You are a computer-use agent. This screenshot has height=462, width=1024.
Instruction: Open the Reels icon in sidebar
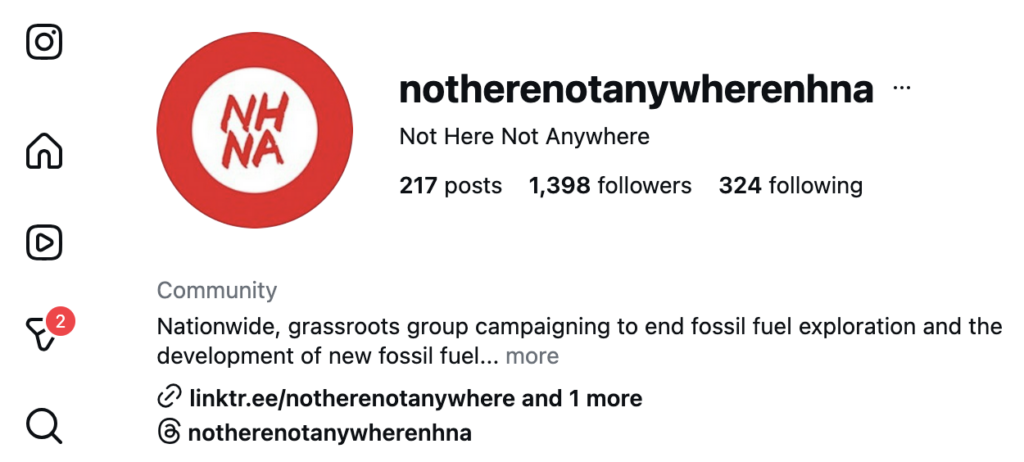click(x=44, y=242)
